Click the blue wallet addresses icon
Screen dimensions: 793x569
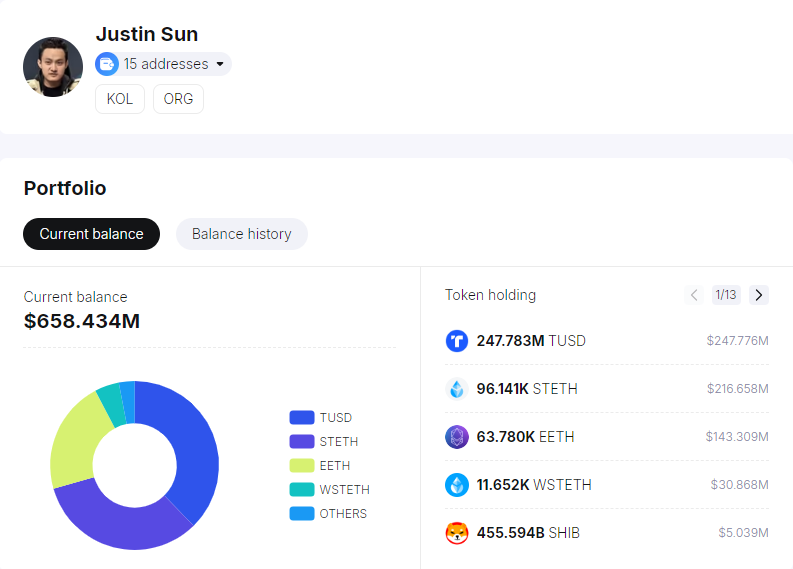point(107,64)
